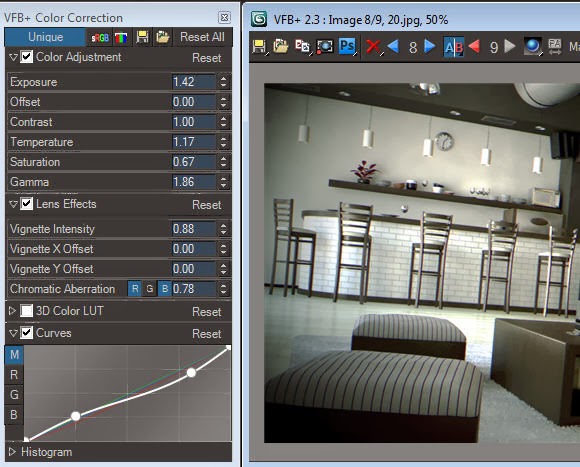Image resolution: width=580 pixels, height=467 pixels.
Task: Toggle the Unique mode button
Action: [45, 37]
